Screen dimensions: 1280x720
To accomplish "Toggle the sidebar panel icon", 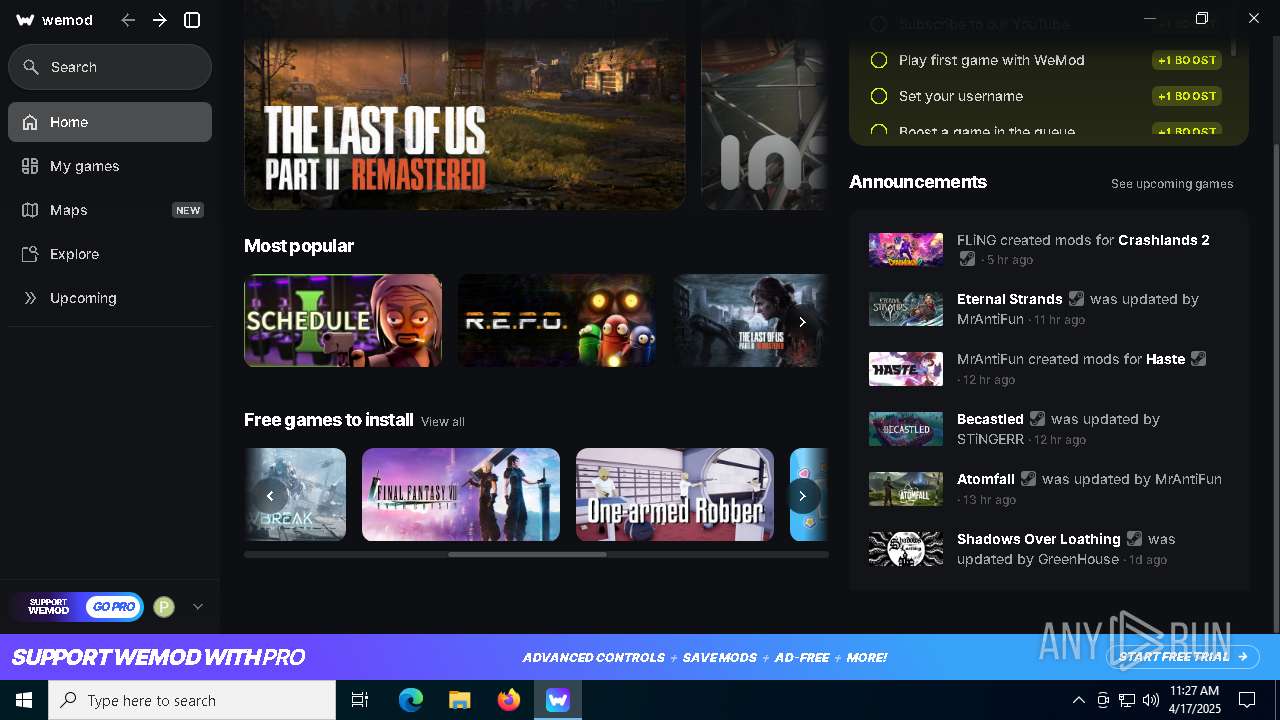I will [193, 20].
